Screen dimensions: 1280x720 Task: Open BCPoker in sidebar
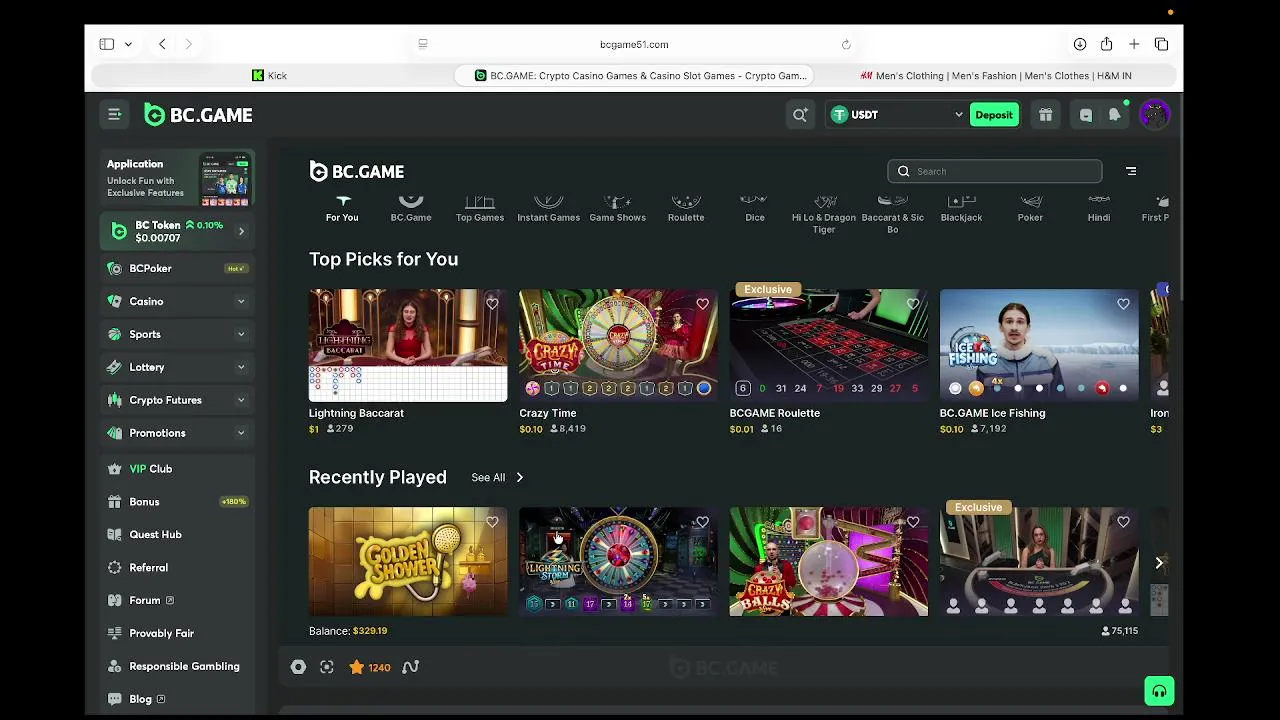177,268
